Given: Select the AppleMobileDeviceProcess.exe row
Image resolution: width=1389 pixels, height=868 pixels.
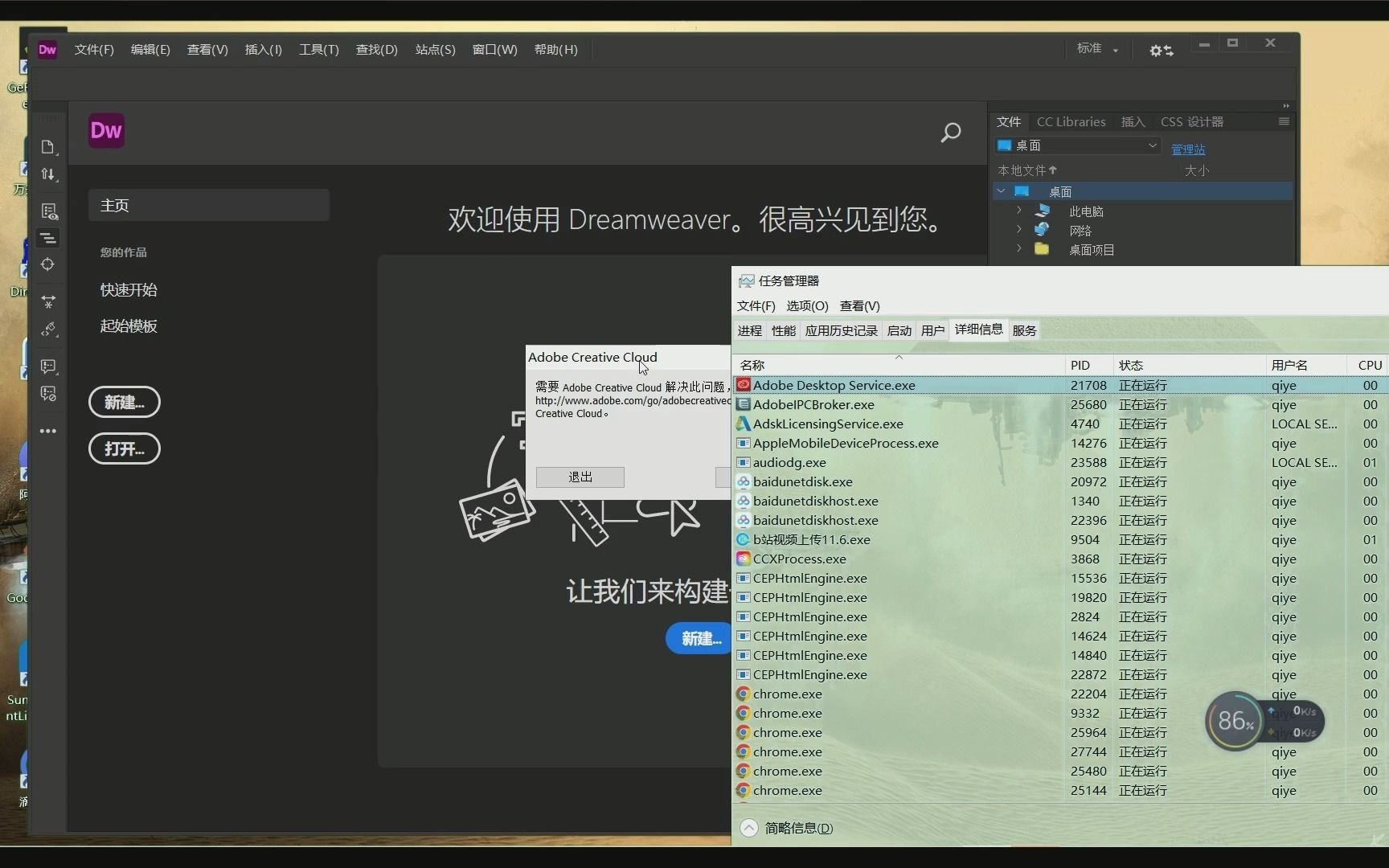Looking at the screenshot, I should 1061,443.
